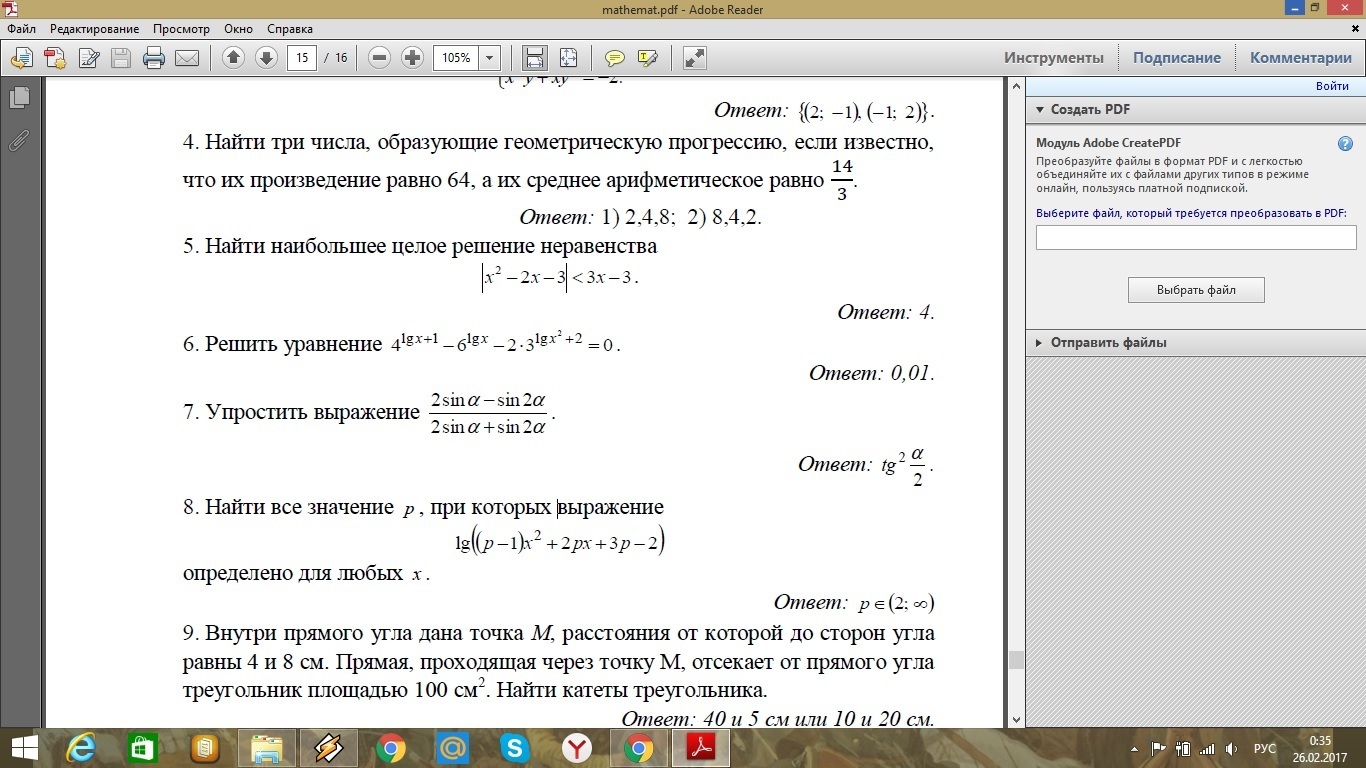This screenshot has width=1366, height=768.
Task: Go to previous page with up arrow
Action: point(233,57)
